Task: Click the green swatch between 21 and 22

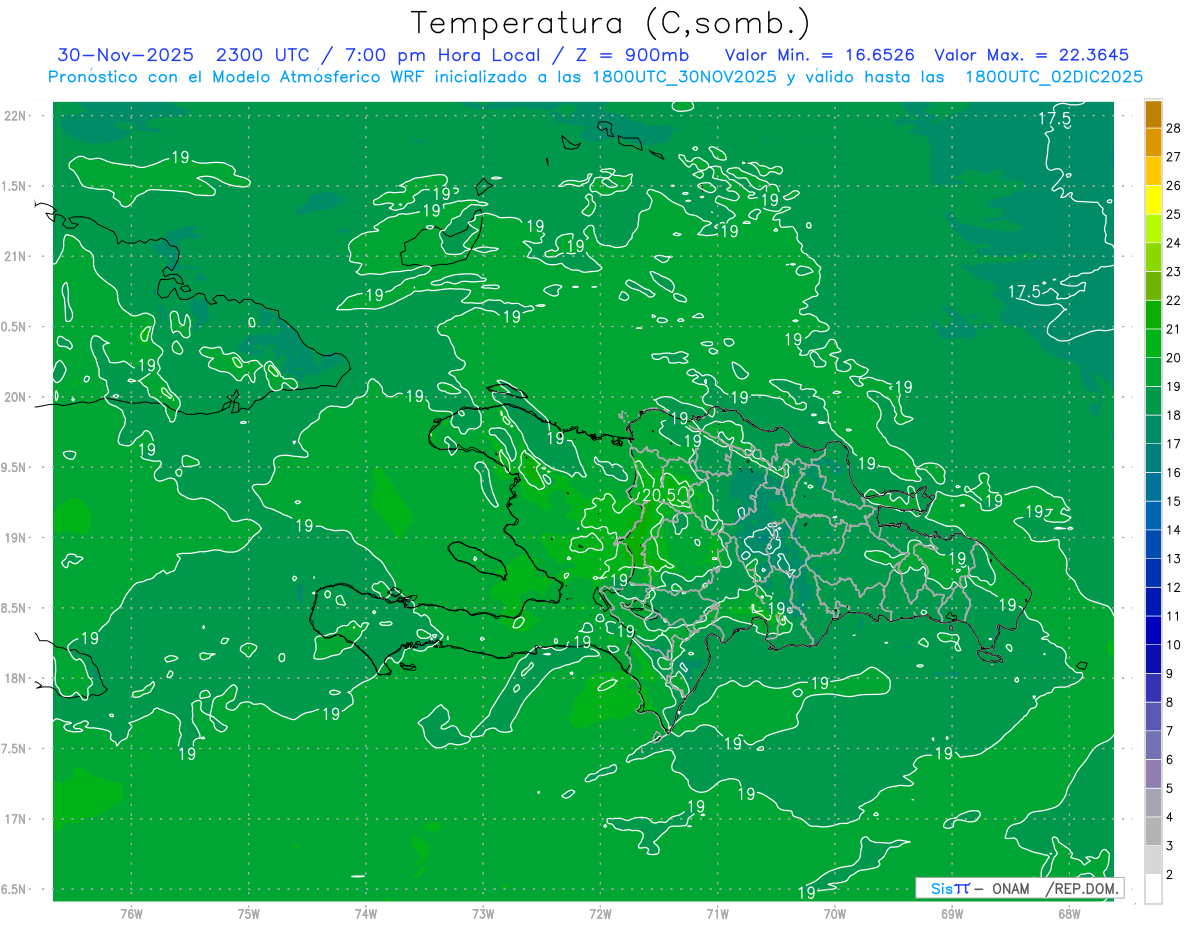Action: (x=1153, y=314)
